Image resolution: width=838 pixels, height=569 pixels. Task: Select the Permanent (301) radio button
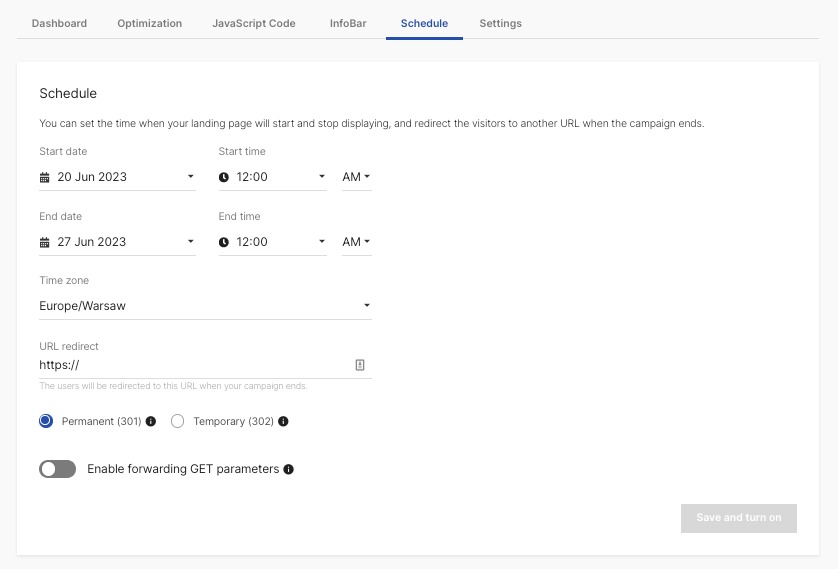point(46,421)
